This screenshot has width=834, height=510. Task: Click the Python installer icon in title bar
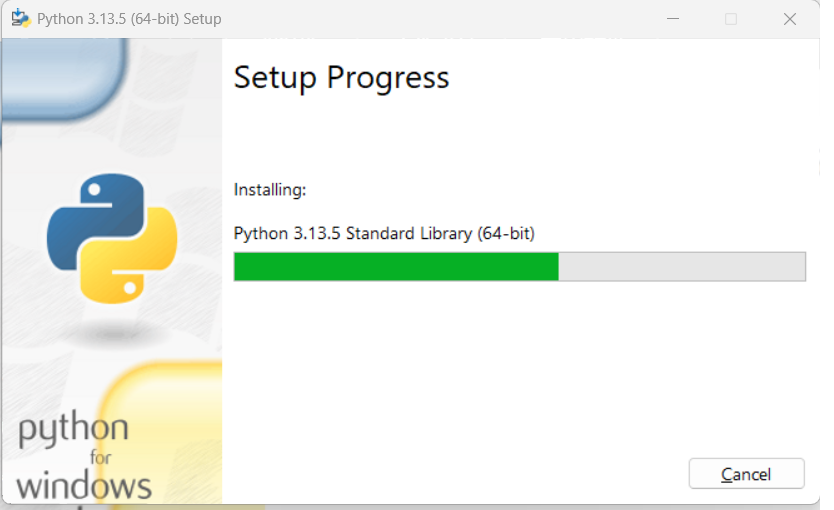tap(21, 19)
